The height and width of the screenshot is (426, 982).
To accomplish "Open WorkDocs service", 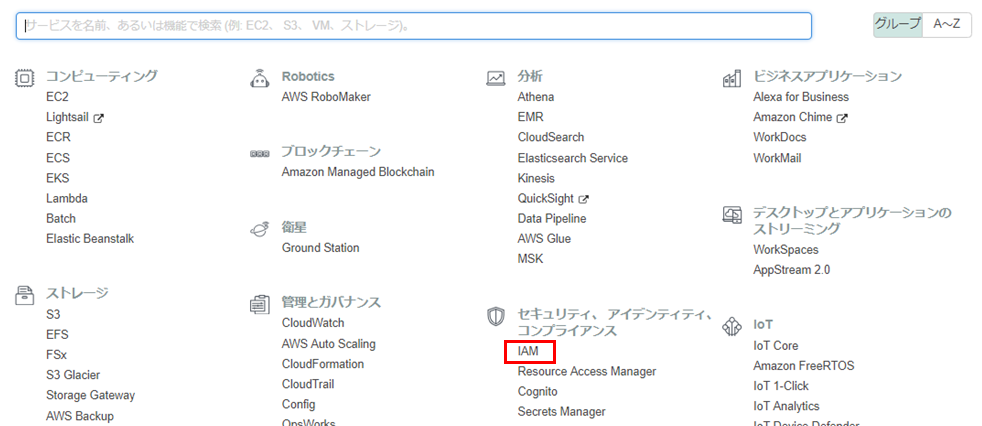I will point(780,137).
